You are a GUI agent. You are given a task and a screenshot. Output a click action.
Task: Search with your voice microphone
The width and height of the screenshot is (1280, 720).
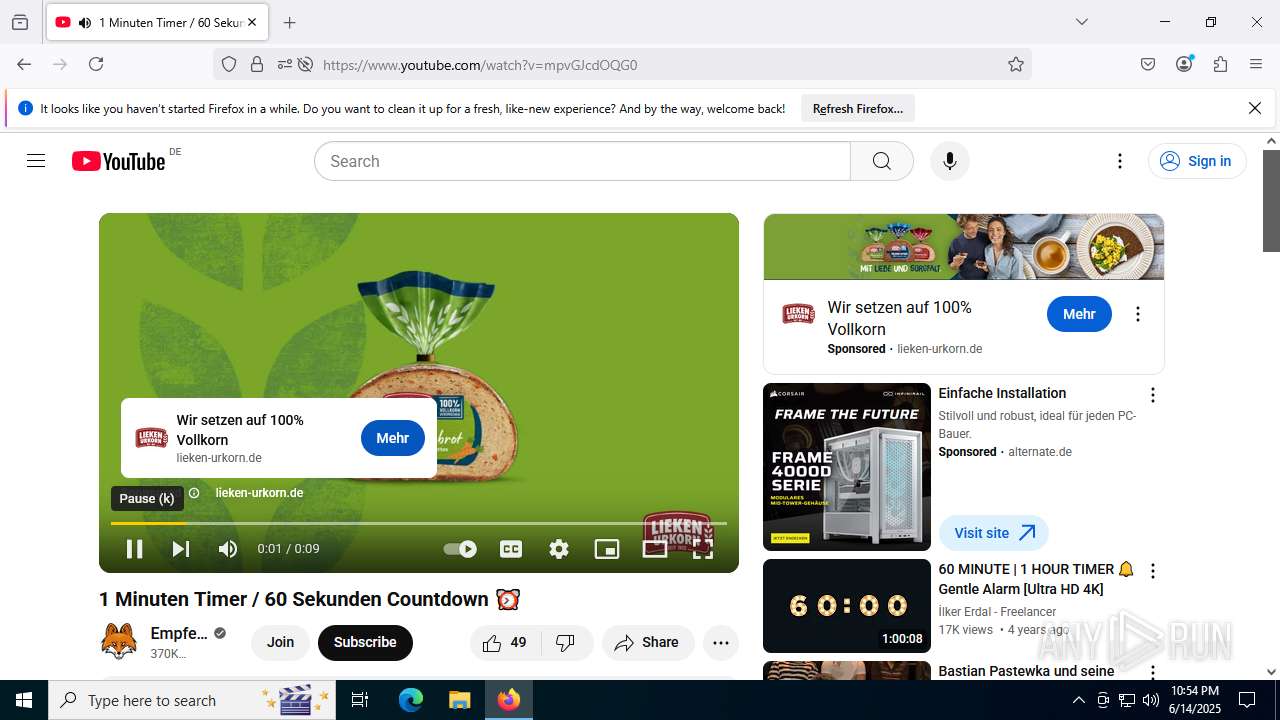point(950,161)
